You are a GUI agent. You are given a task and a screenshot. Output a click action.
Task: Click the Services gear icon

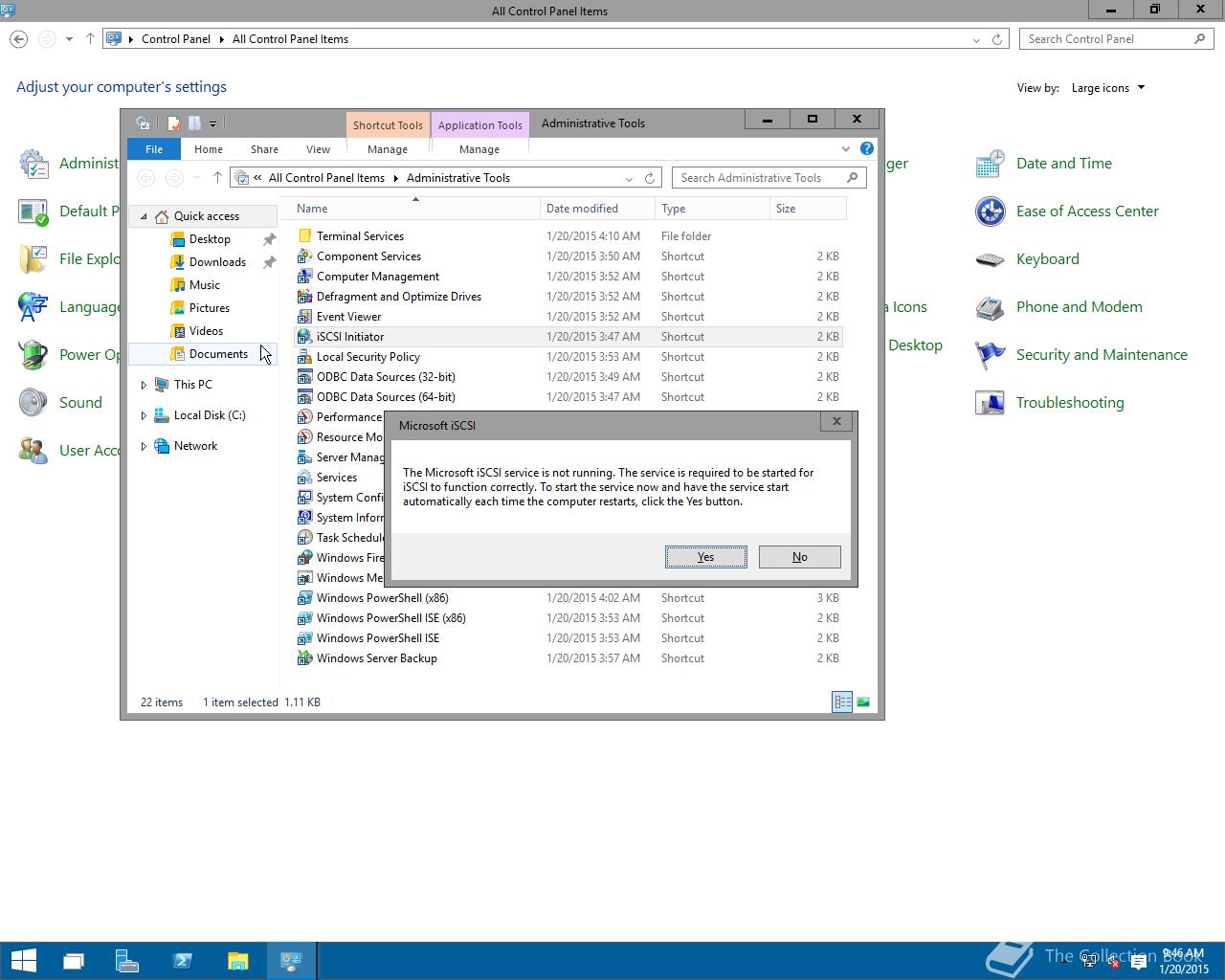304,477
